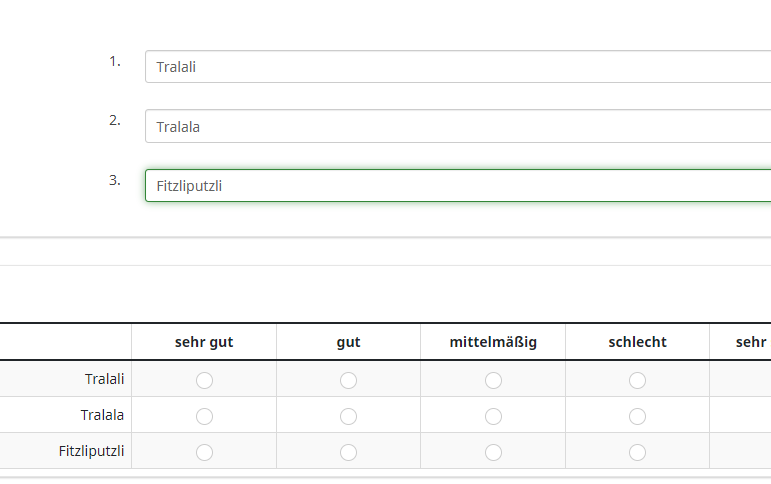Screen dimensions: 771x484
Task: Choose 'mittelmäßig' in the Fitzliputzli row
Action: click(493, 452)
